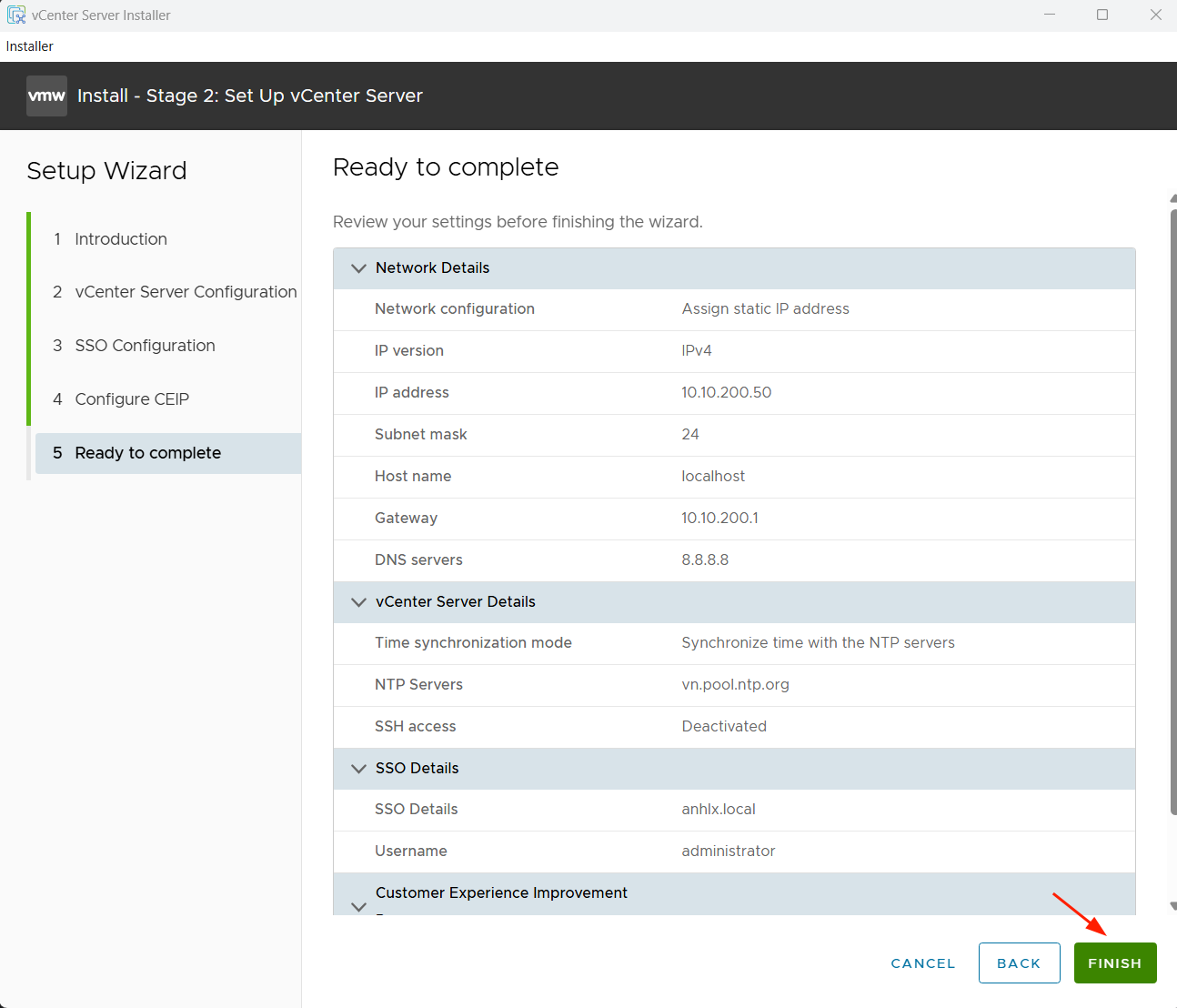Click the IP address row label
The width and height of the screenshot is (1177, 1008).
click(x=412, y=393)
